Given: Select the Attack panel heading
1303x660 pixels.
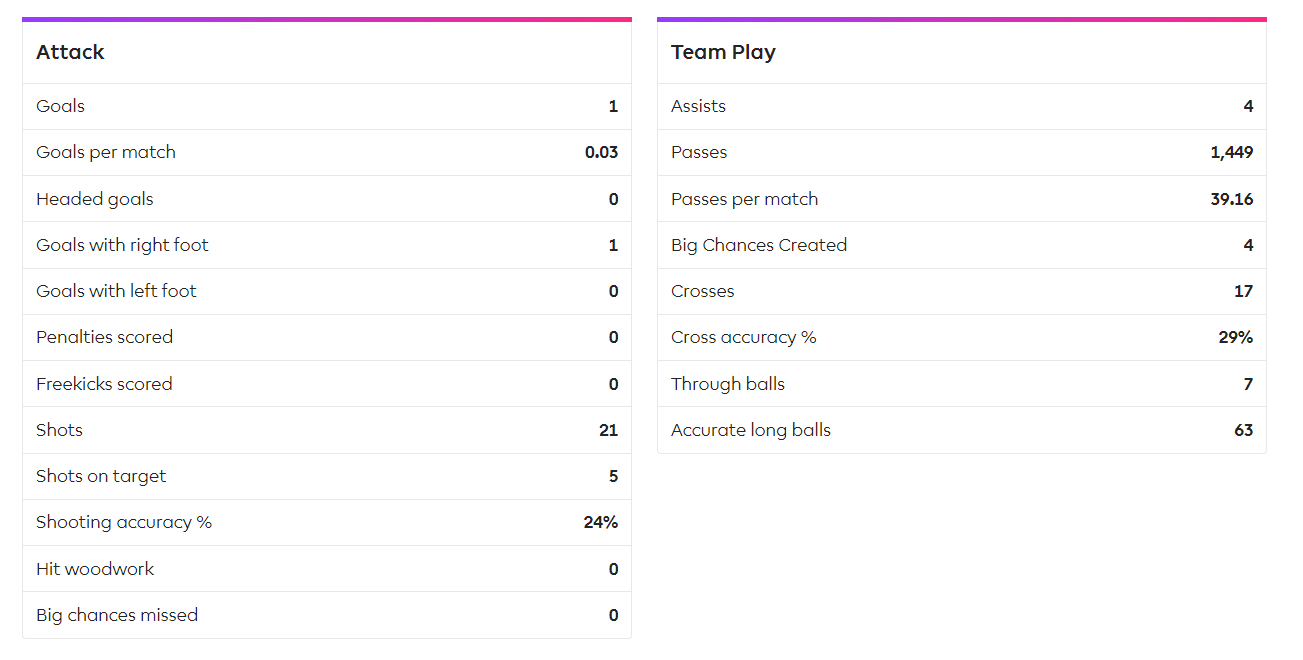Looking at the screenshot, I should pos(70,53).
